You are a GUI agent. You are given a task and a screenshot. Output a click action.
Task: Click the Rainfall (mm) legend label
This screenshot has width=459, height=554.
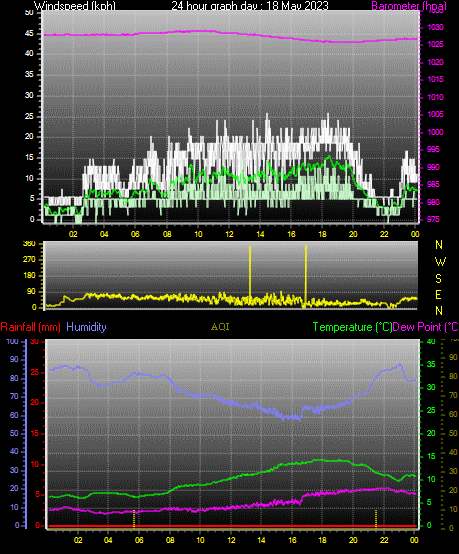[x=30, y=327]
